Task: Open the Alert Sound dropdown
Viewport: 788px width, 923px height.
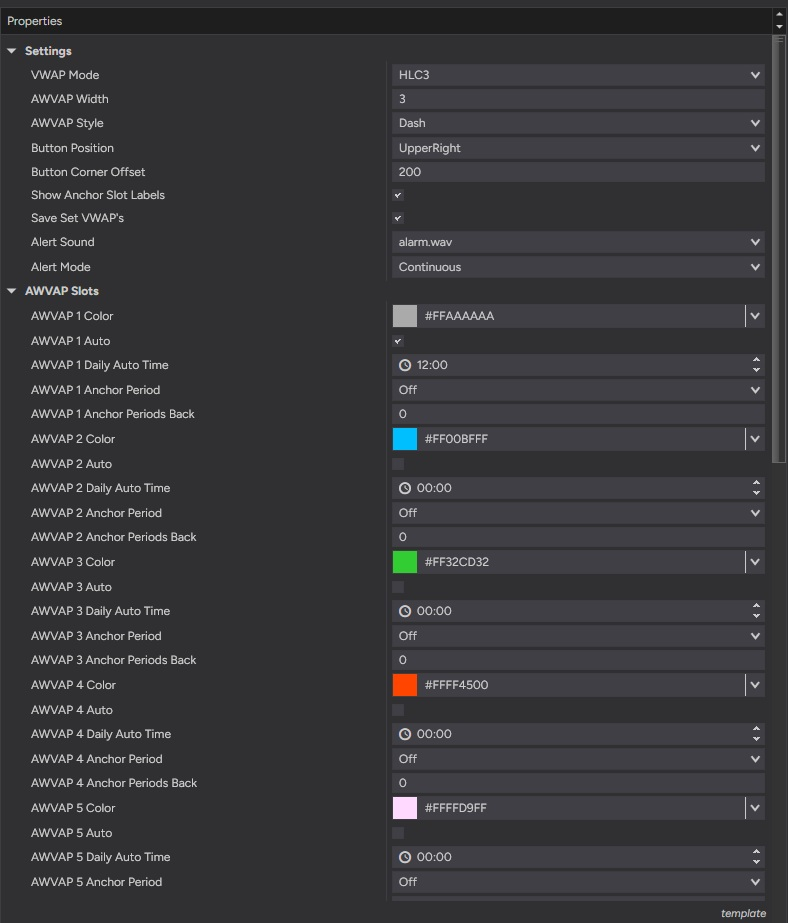Action: 578,242
